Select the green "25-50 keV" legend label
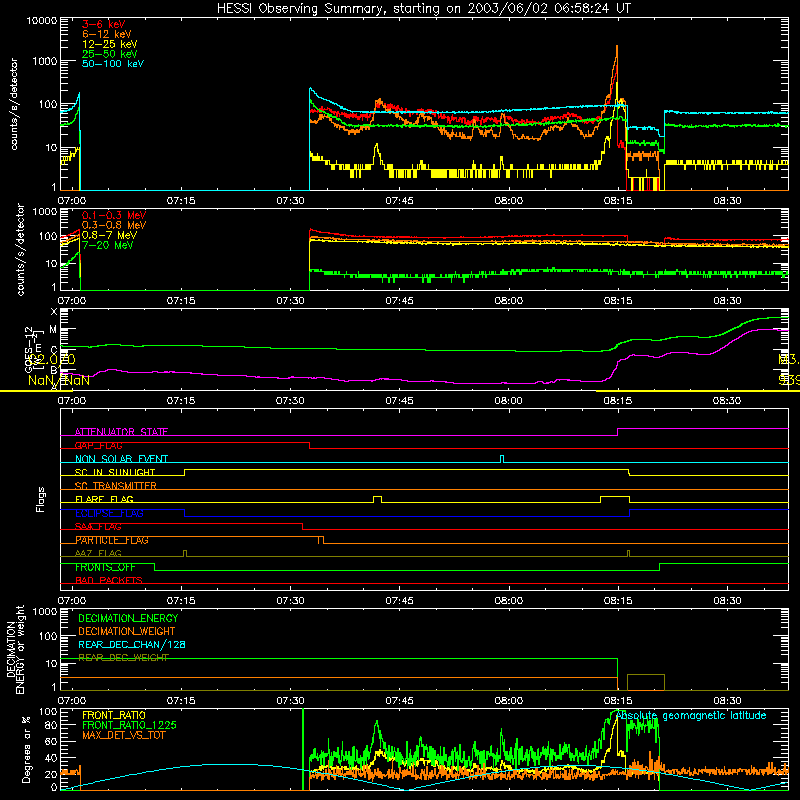 pyautogui.click(x=109, y=54)
